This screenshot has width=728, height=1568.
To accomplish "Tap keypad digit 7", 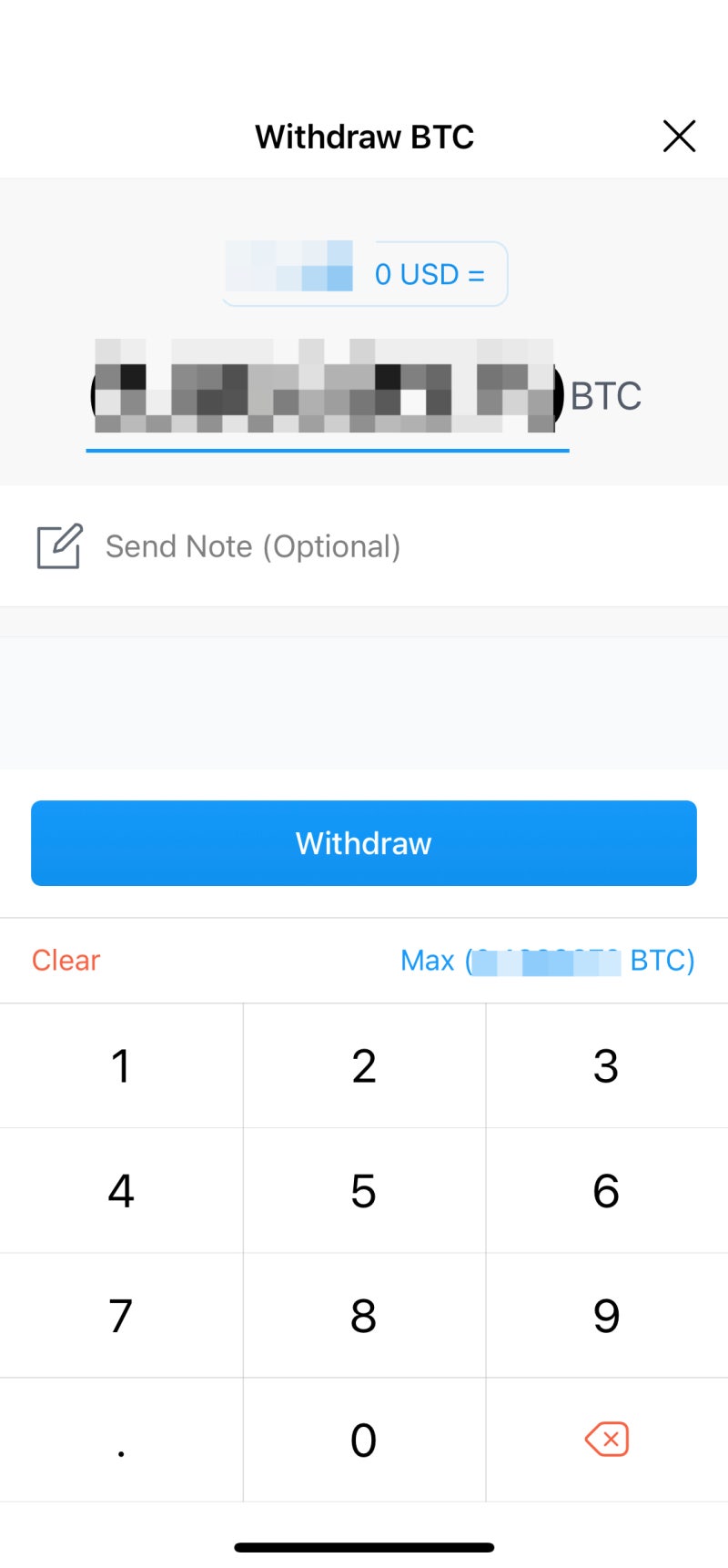I will pyautogui.click(x=121, y=1315).
